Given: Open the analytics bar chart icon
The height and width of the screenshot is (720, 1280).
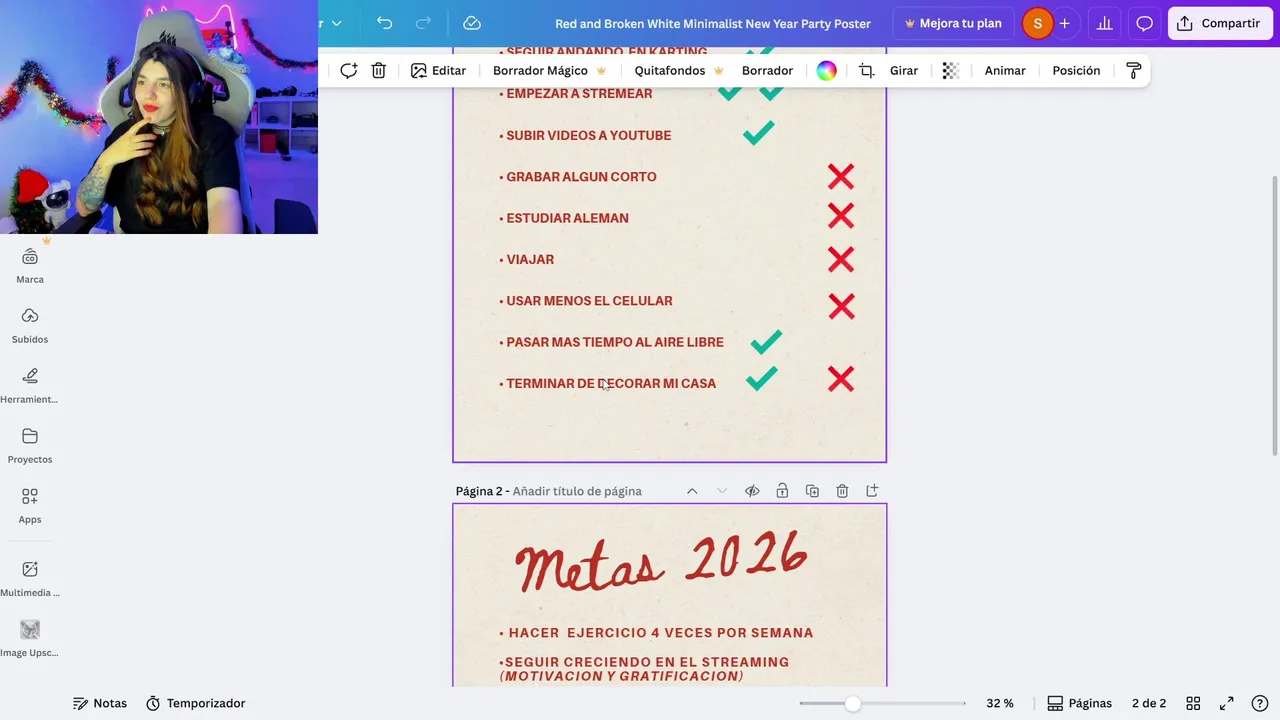Looking at the screenshot, I should point(1104,23).
